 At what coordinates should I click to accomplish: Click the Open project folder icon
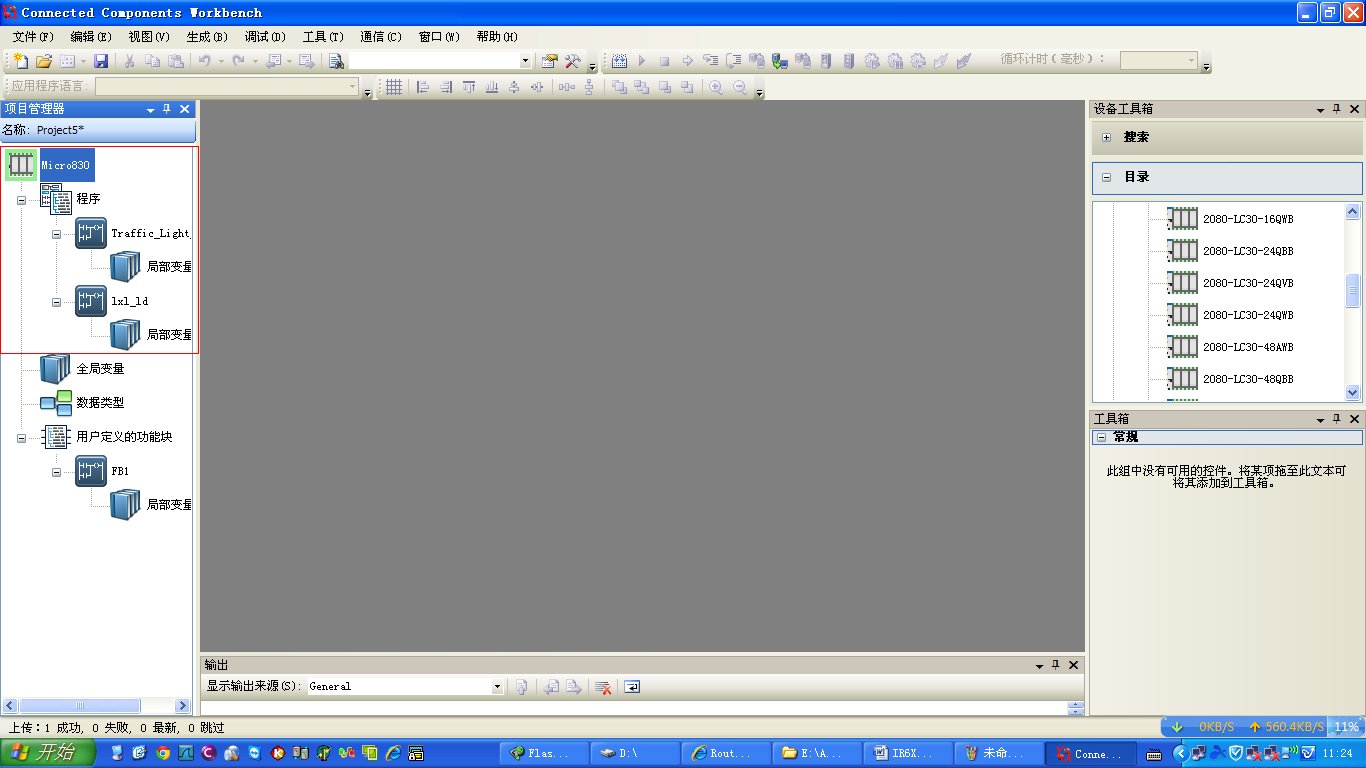tap(43, 61)
